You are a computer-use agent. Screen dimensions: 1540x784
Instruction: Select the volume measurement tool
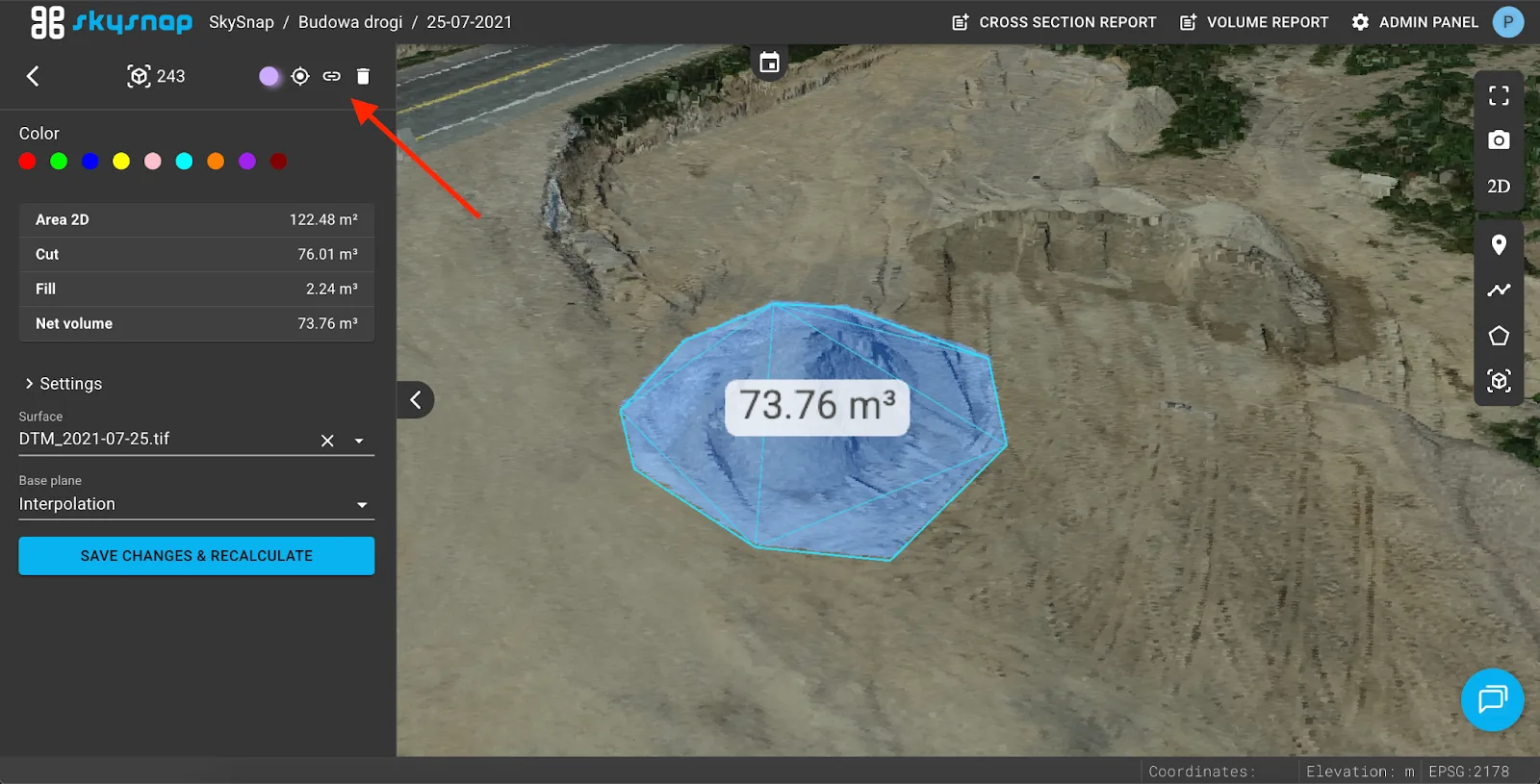pyautogui.click(x=1499, y=381)
